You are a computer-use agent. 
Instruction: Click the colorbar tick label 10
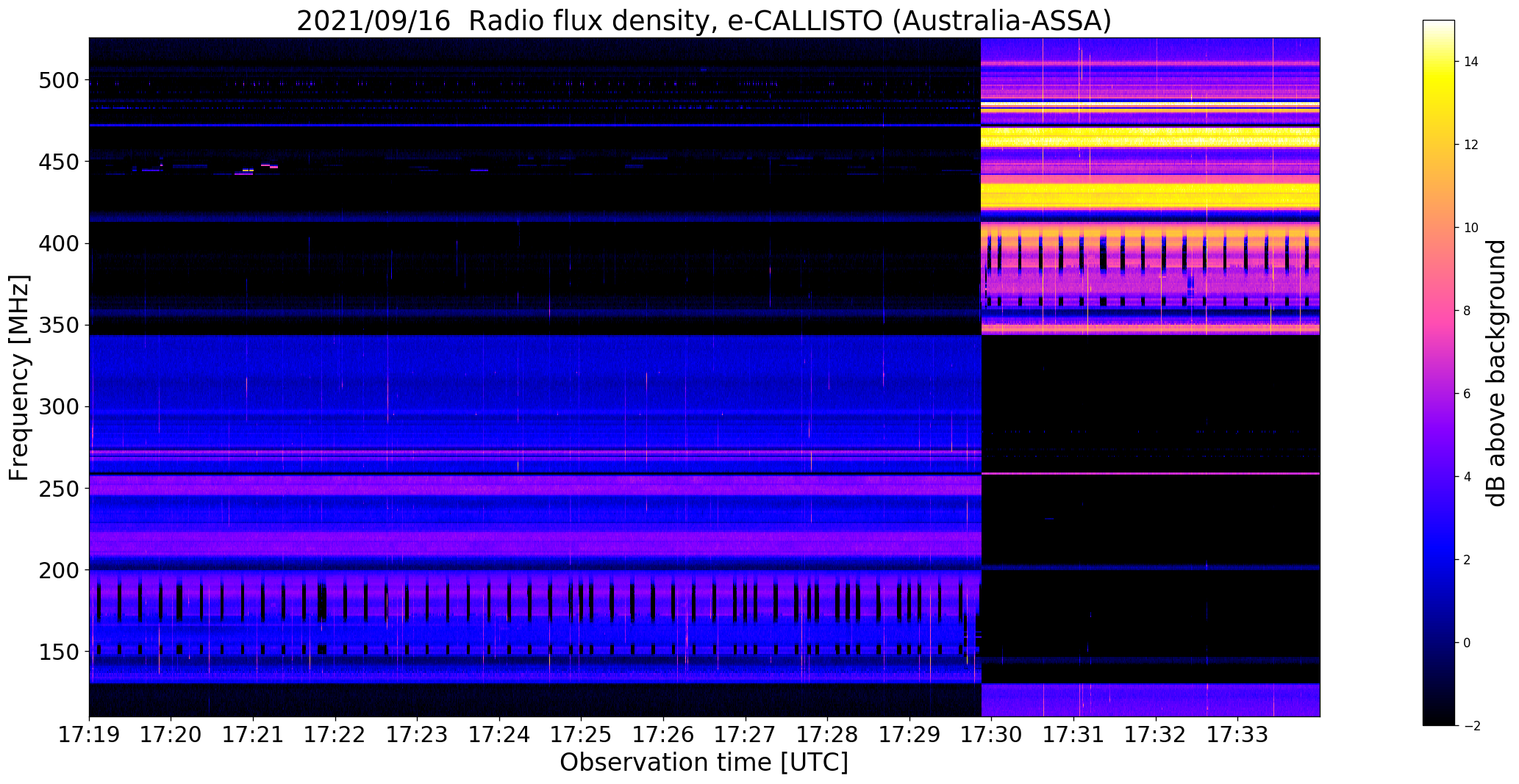tap(1471, 228)
